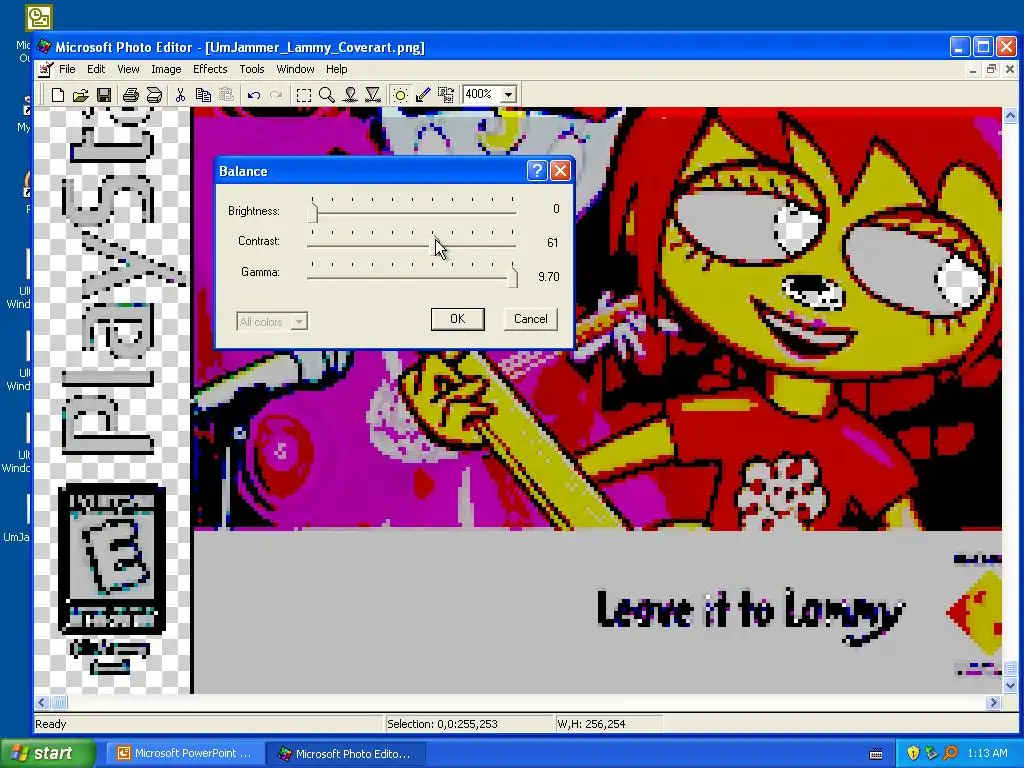The height and width of the screenshot is (768, 1024).
Task: Open the File menu
Action: [67, 69]
